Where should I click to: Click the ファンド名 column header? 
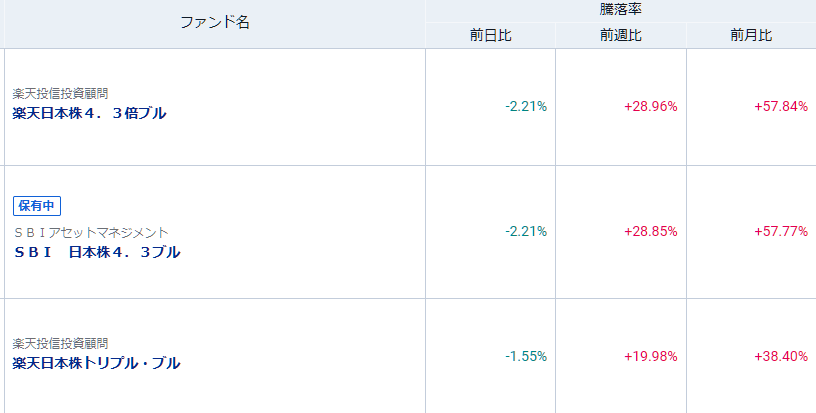click(215, 23)
